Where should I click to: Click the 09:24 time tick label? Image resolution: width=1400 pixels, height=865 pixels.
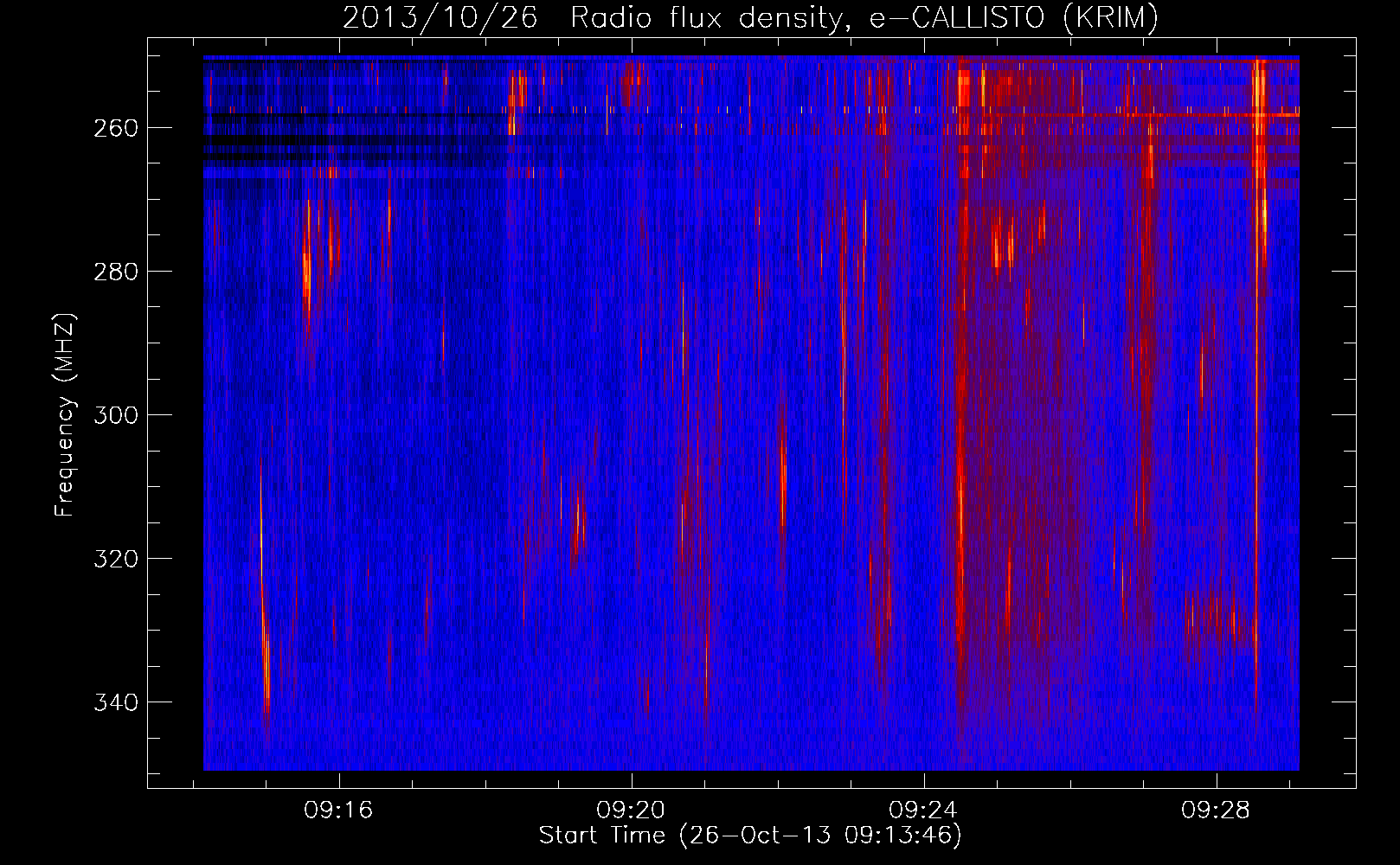pos(923,810)
